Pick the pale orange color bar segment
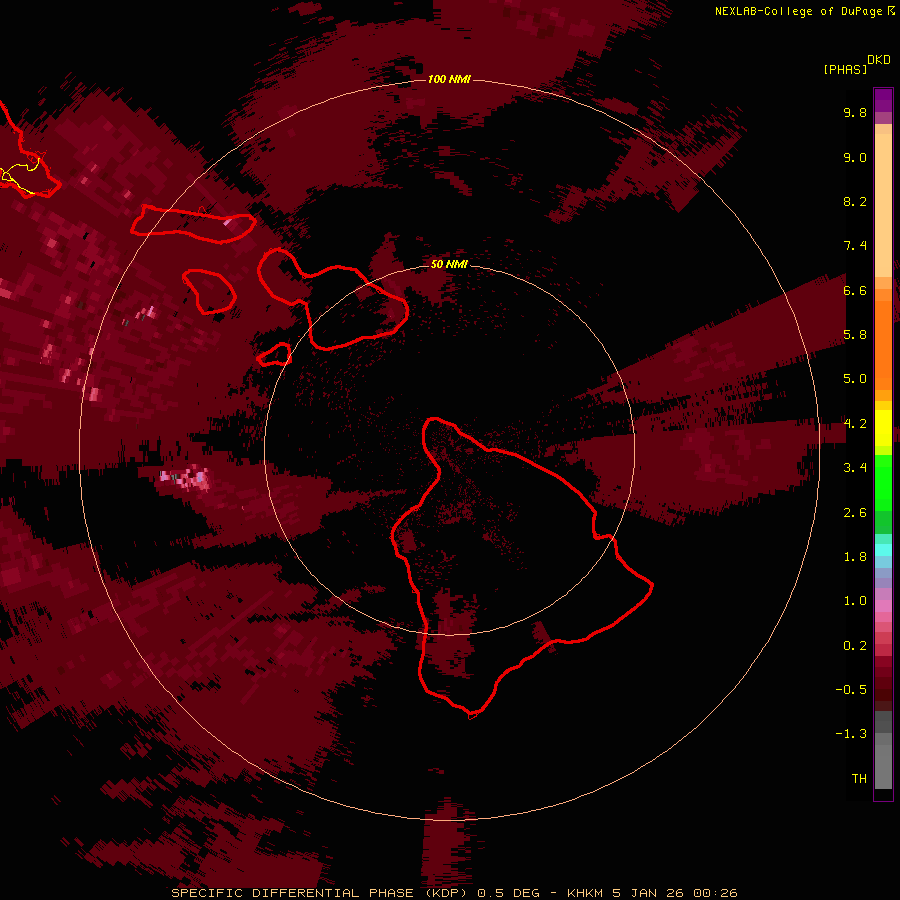The height and width of the screenshot is (900, 900). 883,205
